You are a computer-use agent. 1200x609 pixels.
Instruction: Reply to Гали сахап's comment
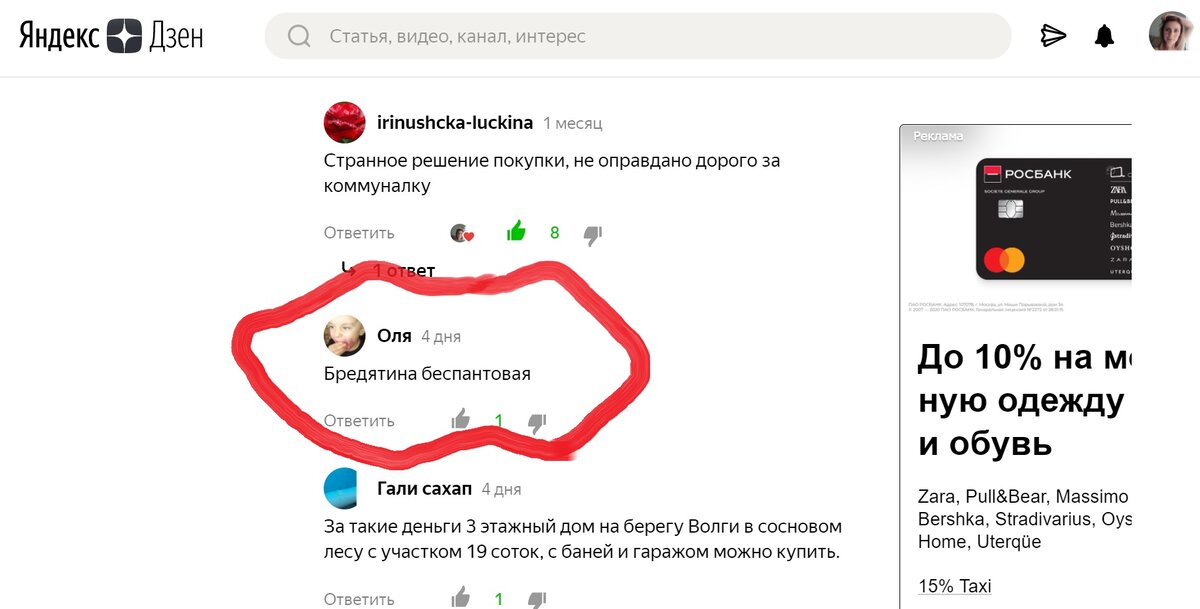tap(359, 599)
